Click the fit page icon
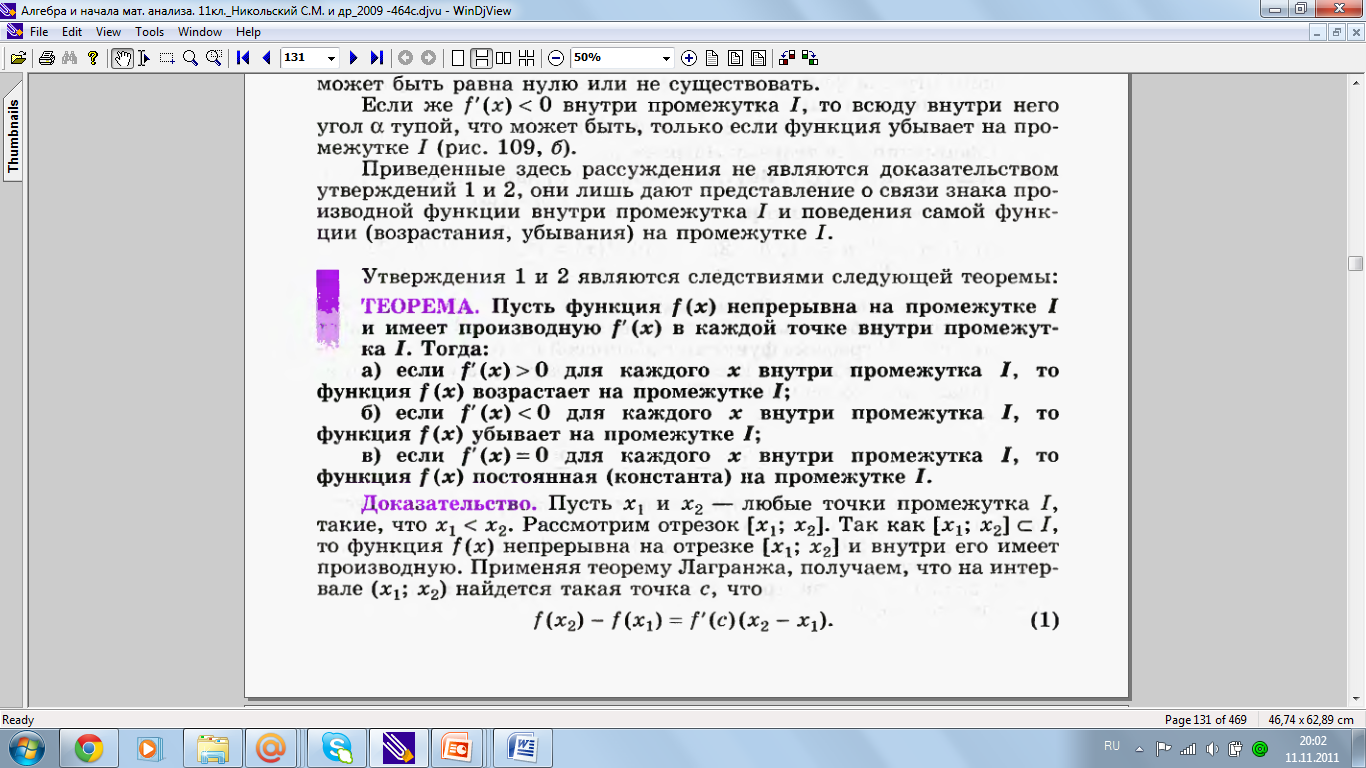This screenshot has height=768, width=1366. [x=758, y=58]
